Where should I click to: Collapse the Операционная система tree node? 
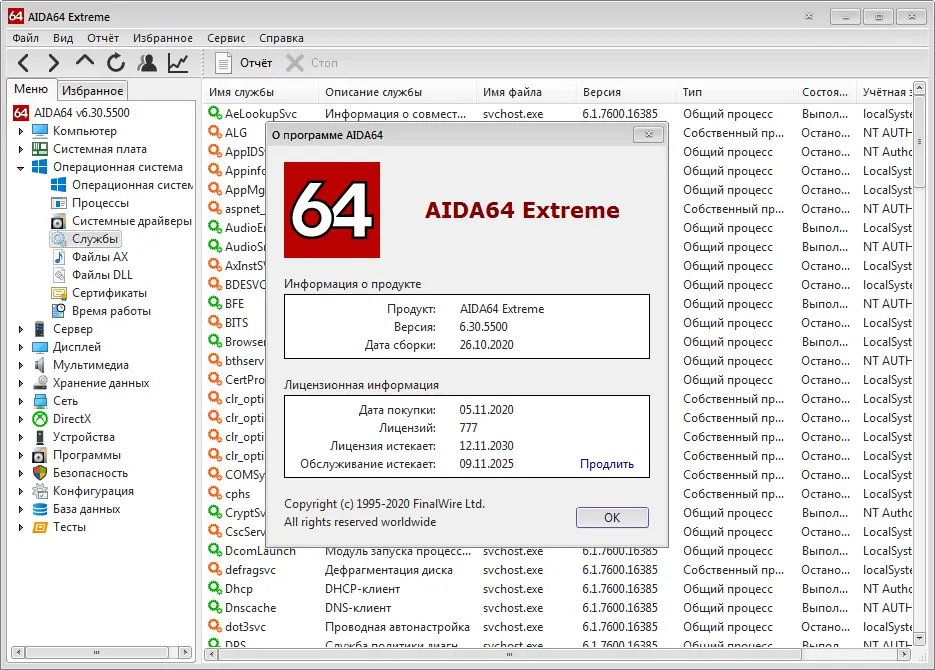[21, 168]
